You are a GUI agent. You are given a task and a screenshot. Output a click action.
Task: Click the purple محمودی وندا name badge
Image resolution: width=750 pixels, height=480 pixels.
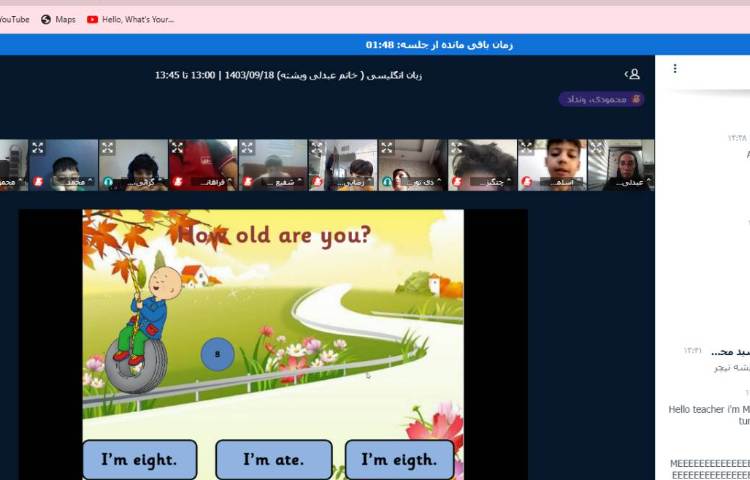[x=601, y=99]
